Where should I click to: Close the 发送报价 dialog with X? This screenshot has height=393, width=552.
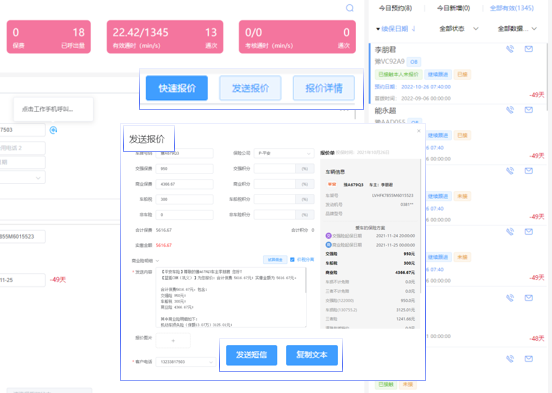(x=419, y=131)
